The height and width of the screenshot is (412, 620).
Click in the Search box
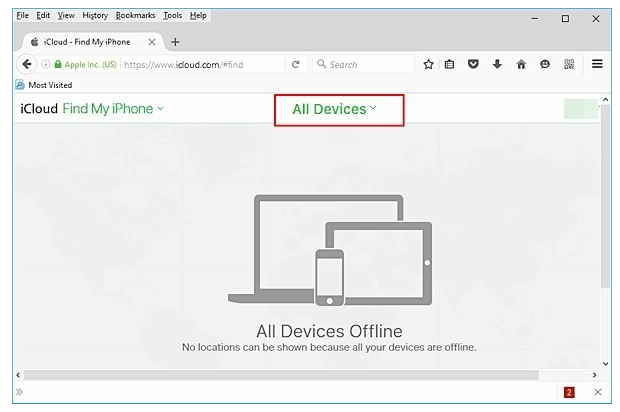pos(364,64)
